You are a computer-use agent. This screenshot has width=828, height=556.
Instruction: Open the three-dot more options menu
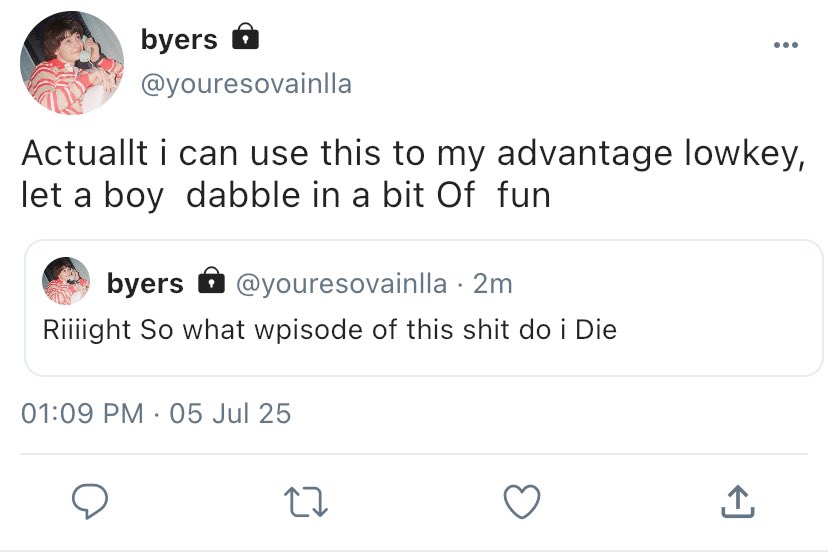coord(786,45)
